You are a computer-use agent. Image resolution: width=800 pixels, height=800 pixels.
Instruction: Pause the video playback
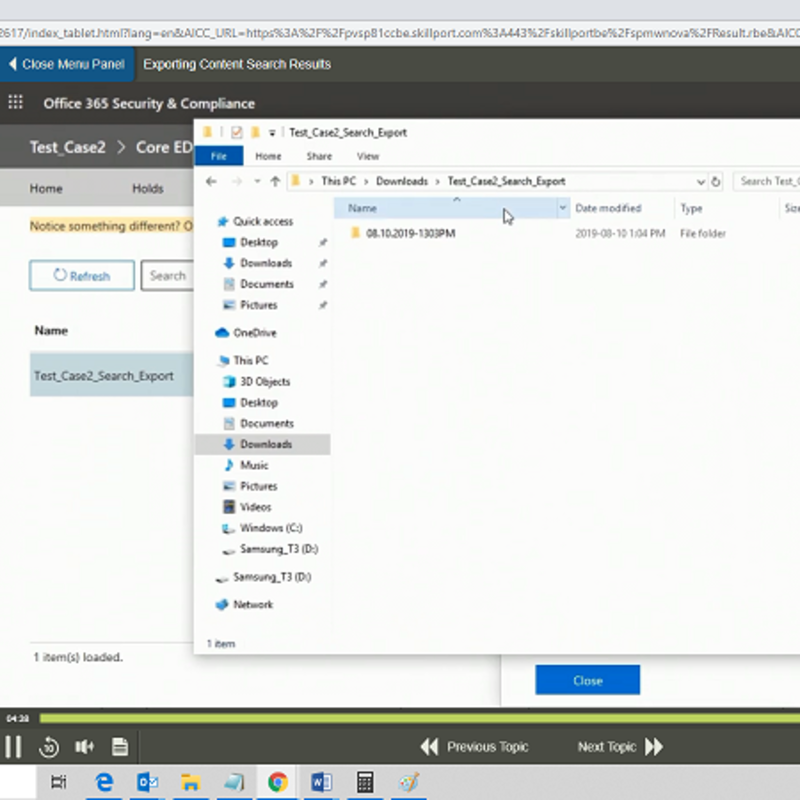13,747
